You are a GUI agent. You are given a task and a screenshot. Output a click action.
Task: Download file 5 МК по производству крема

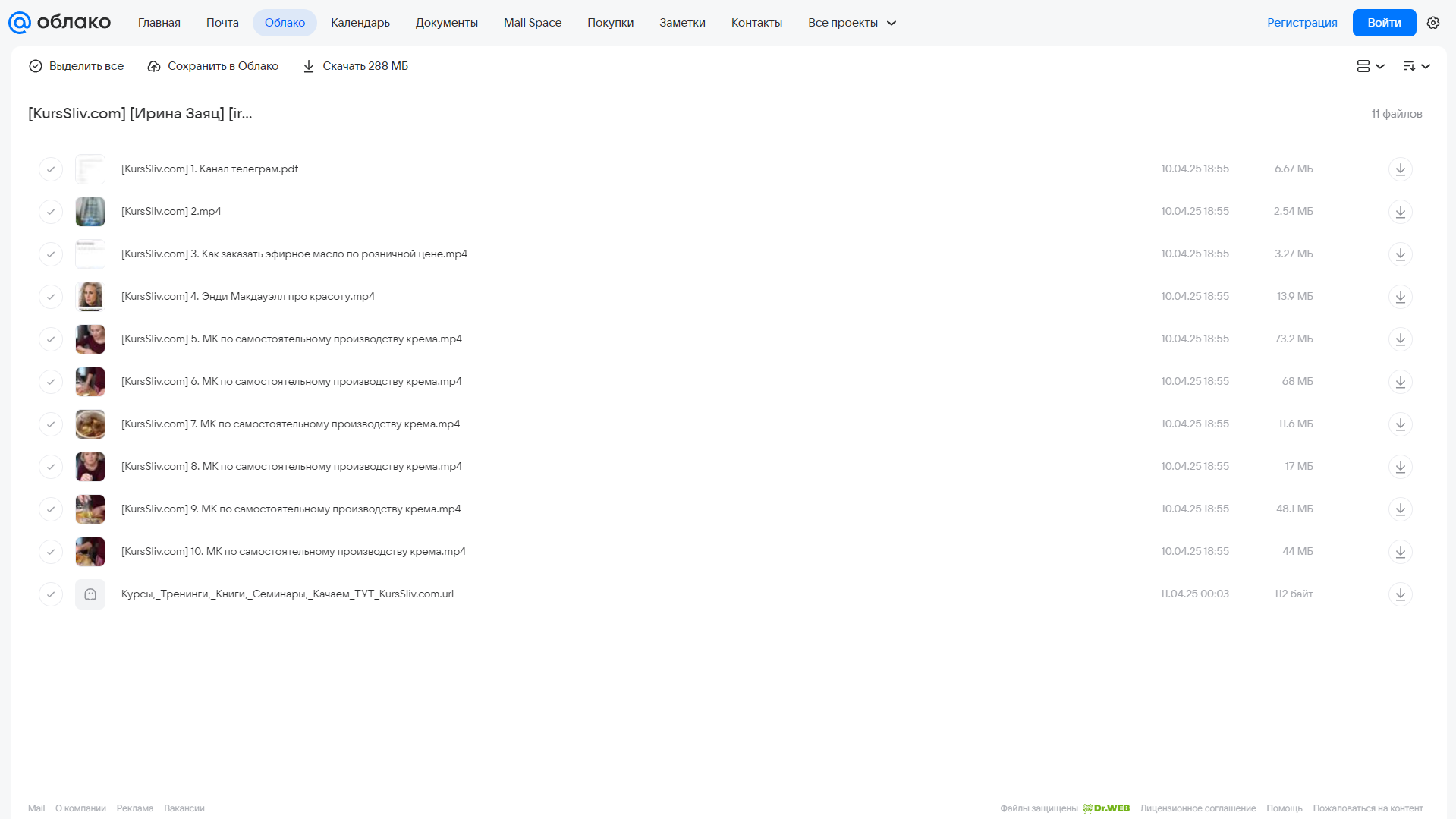(1400, 339)
